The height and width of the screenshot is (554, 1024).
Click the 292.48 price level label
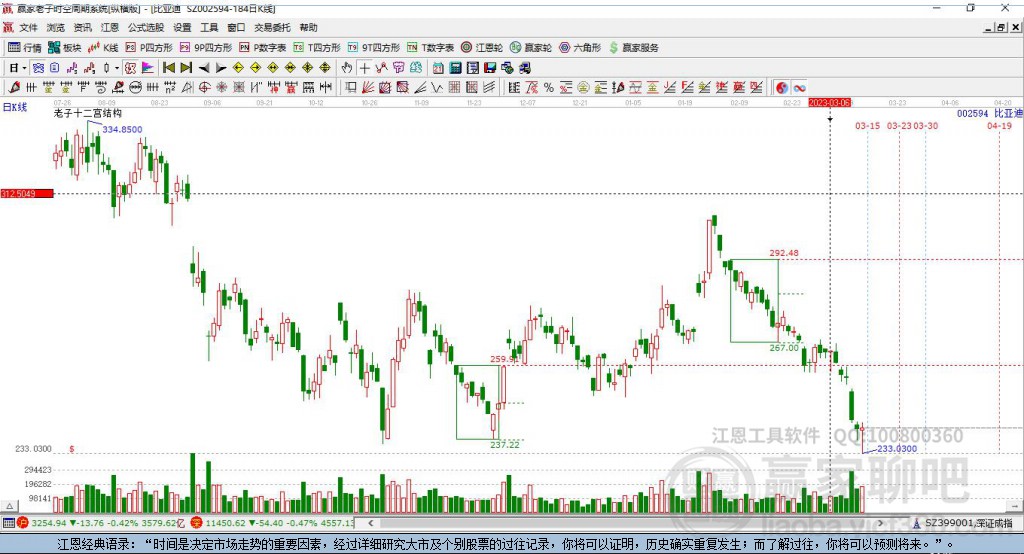(x=784, y=253)
